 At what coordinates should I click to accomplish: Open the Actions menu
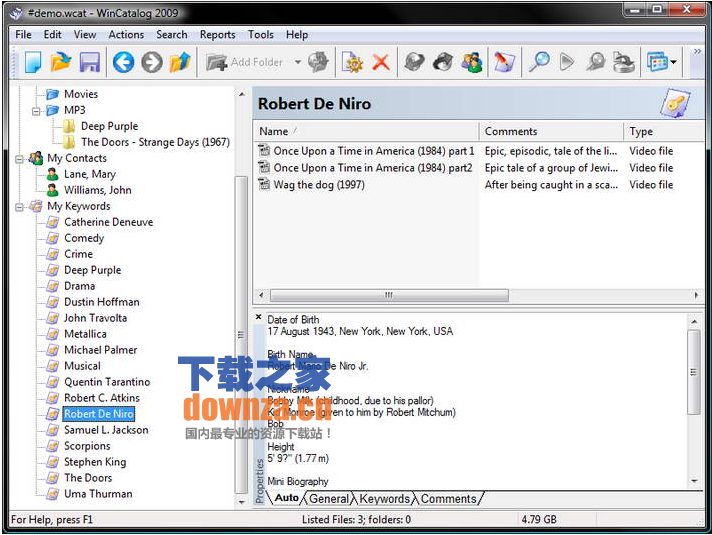coord(126,35)
